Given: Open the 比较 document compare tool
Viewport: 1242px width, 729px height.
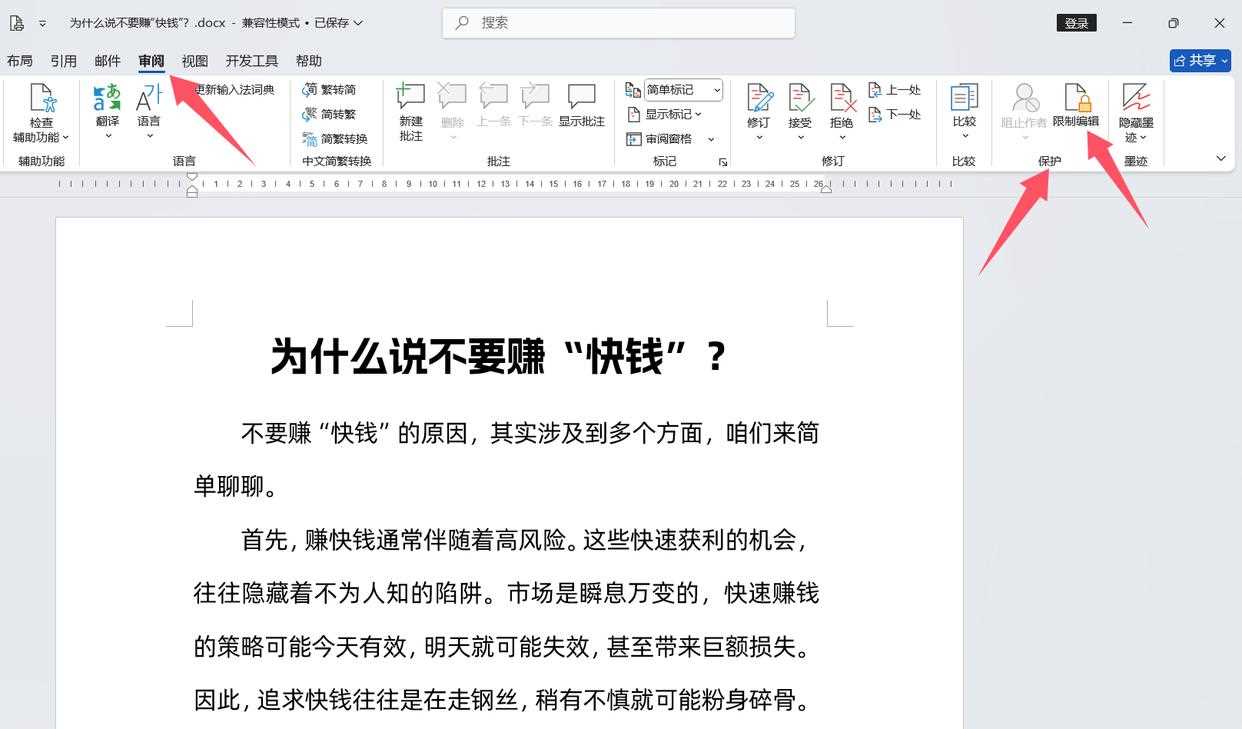Looking at the screenshot, I should pyautogui.click(x=963, y=110).
